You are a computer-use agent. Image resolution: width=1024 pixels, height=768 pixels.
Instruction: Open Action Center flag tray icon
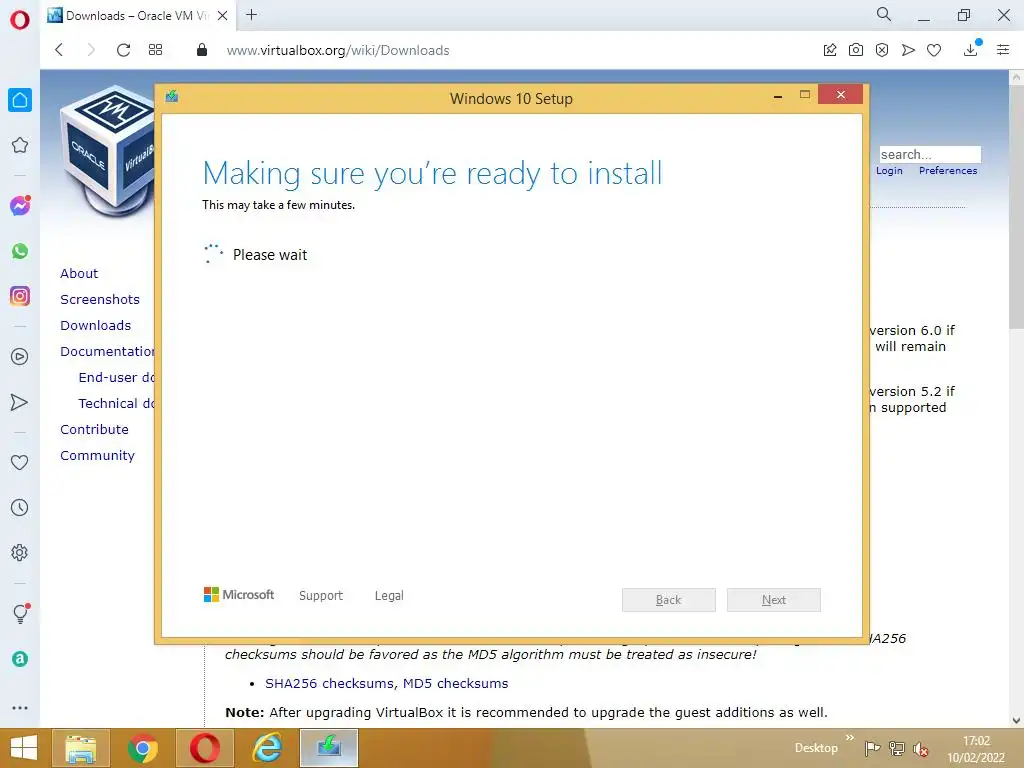(x=872, y=748)
